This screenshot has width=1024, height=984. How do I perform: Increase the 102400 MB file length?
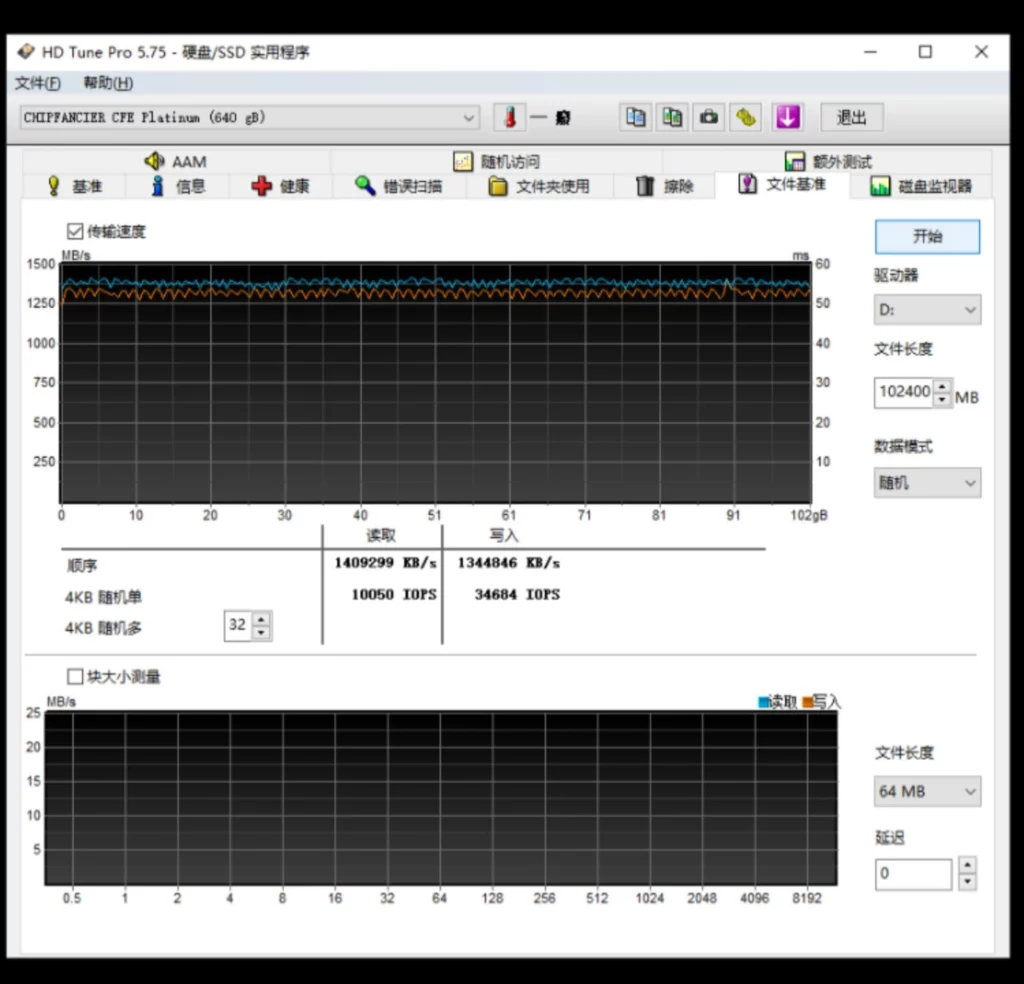(942, 386)
